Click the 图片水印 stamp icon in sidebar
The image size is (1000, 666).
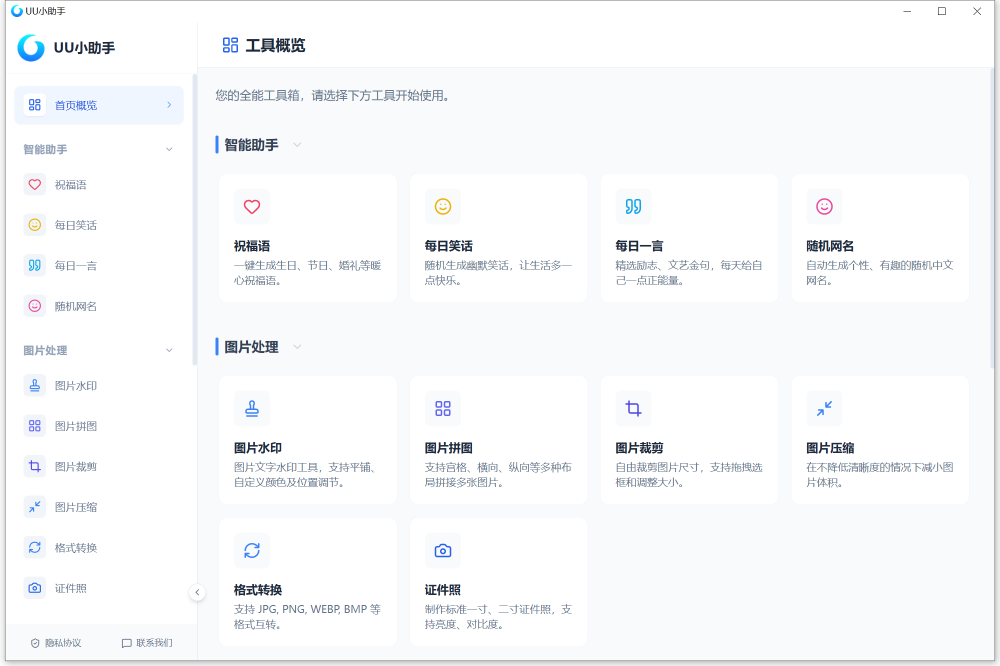tap(35, 386)
